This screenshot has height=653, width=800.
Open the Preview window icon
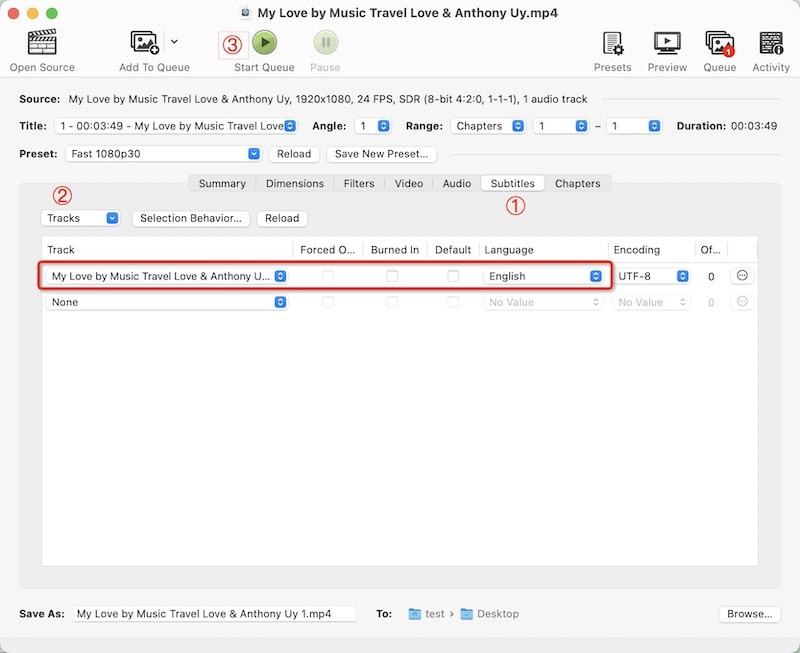[667, 43]
